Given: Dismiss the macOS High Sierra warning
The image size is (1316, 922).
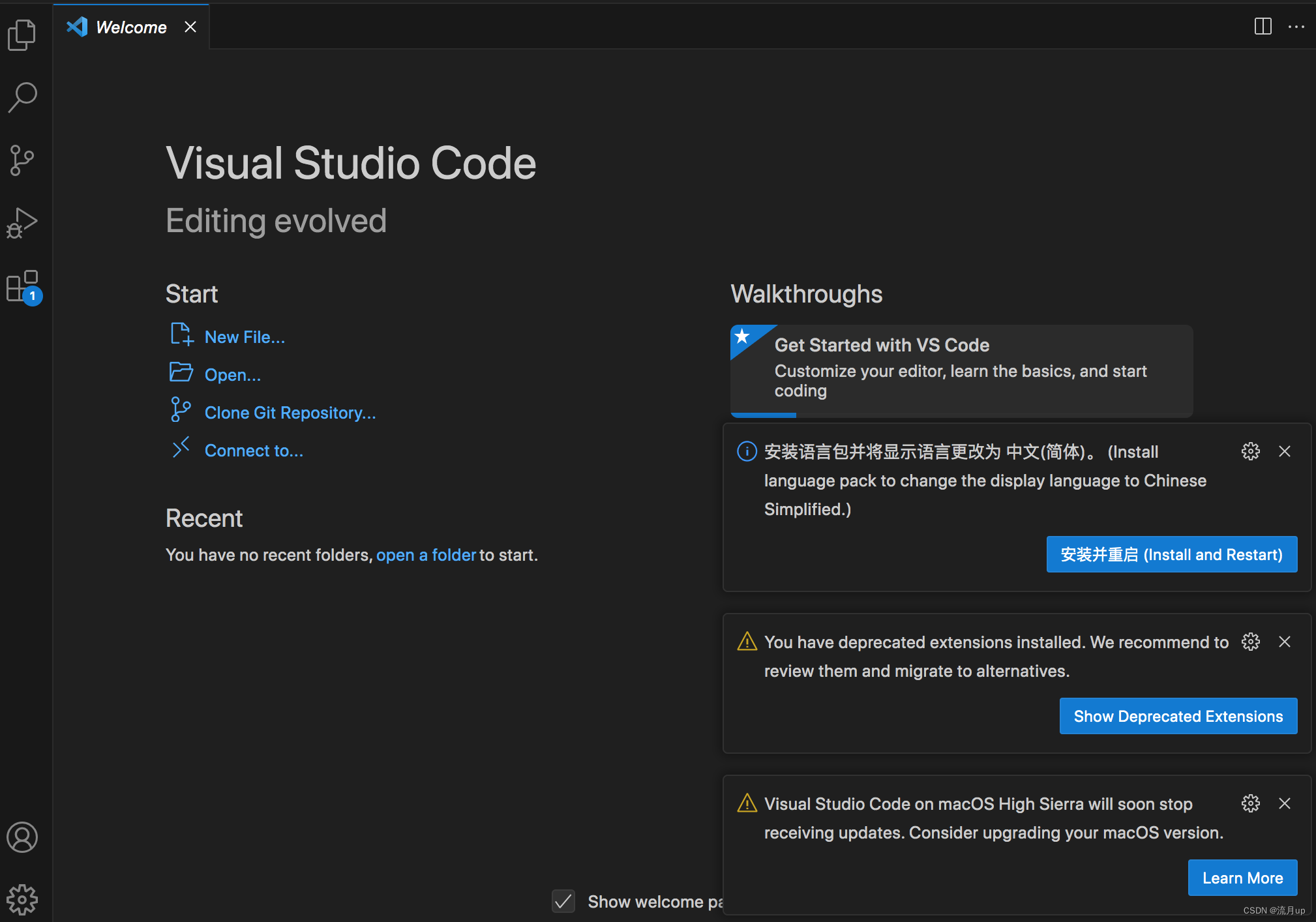Looking at the screenshot, I should tap(1284, 803).
